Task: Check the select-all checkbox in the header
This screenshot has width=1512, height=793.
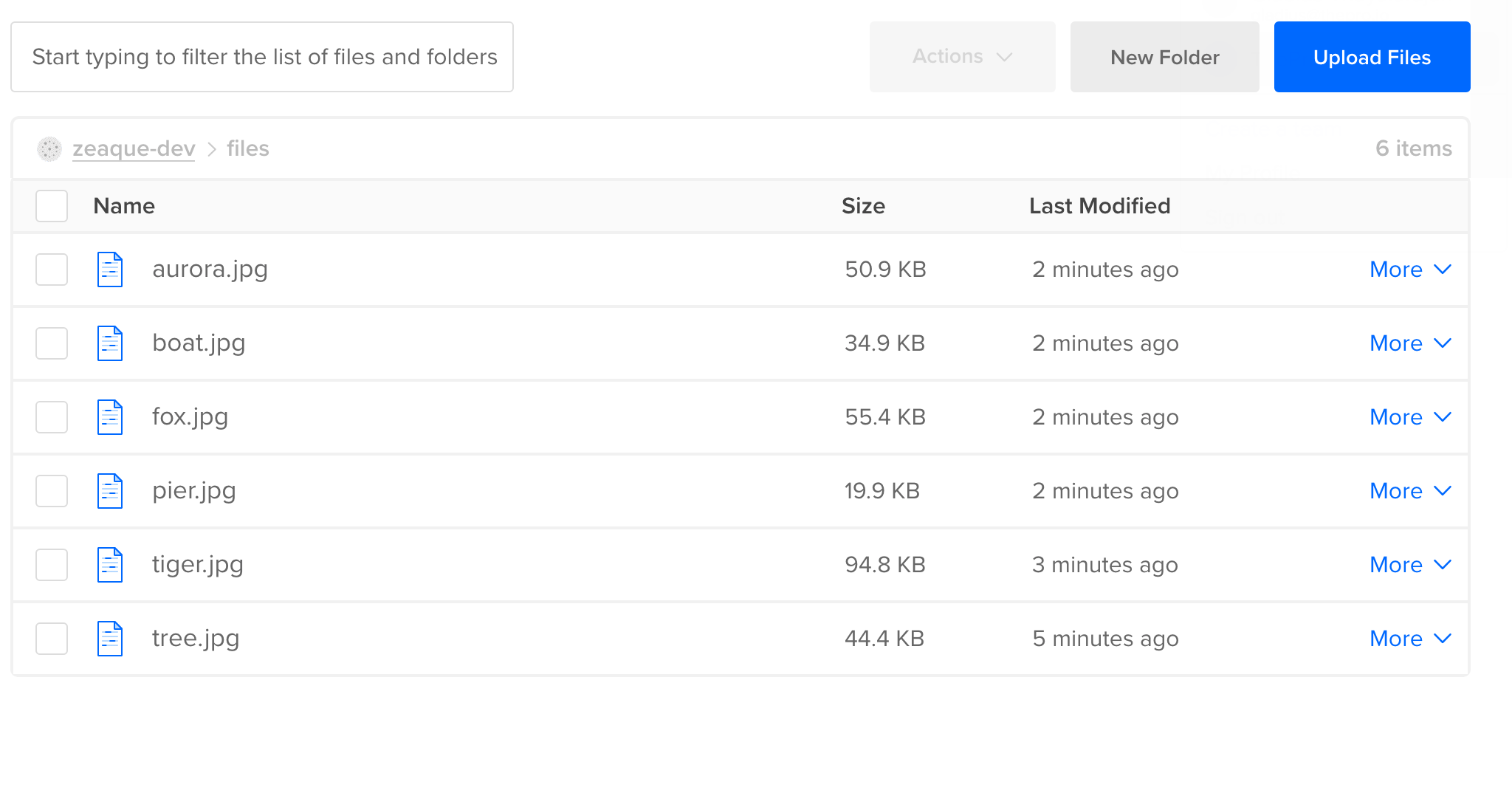Action: [51, 206]
